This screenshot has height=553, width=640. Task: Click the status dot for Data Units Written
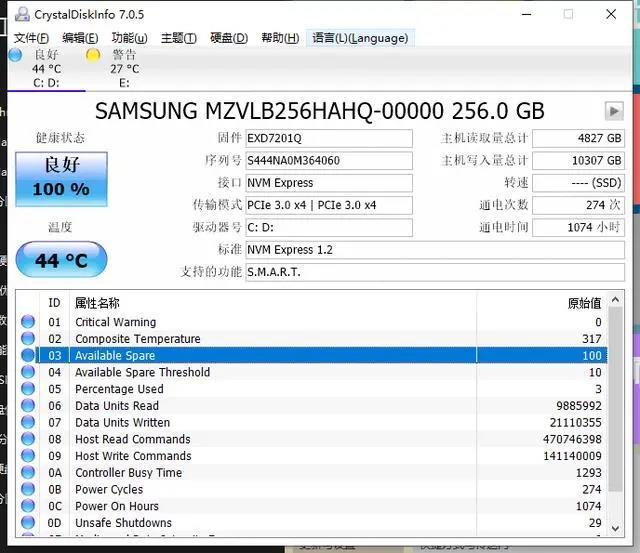(x=28, y=422)
